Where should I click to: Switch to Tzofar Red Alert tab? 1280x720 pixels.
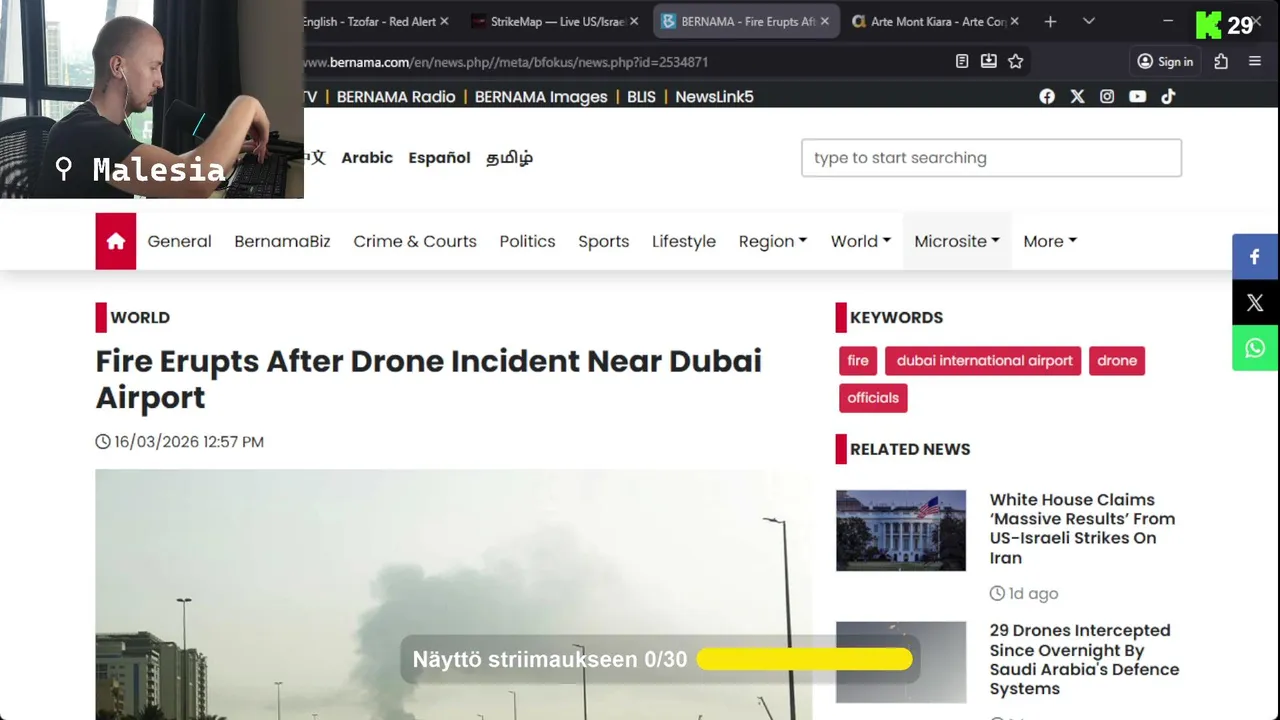coord(369,21)
